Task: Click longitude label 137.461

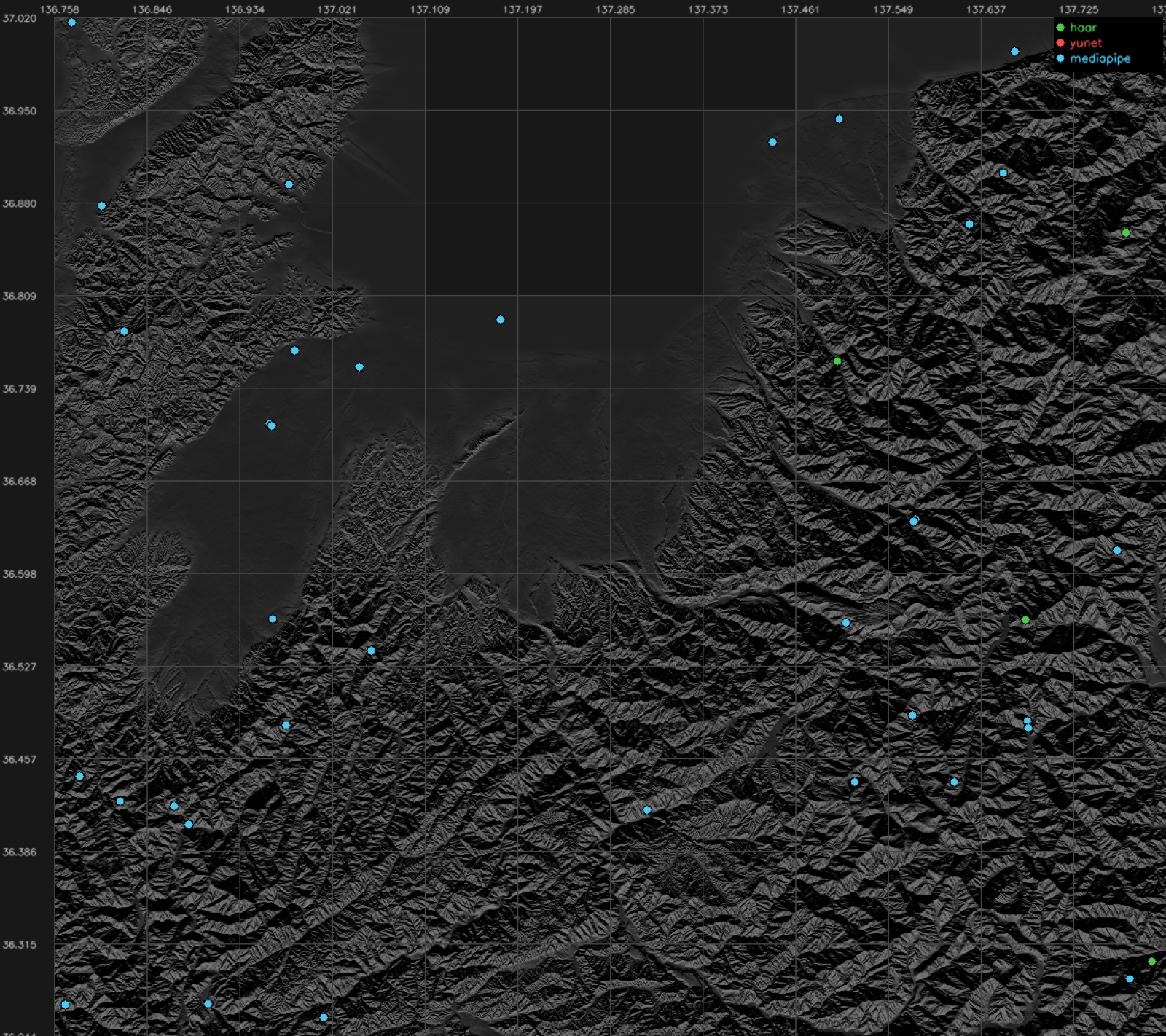Action: pos(800,9)
